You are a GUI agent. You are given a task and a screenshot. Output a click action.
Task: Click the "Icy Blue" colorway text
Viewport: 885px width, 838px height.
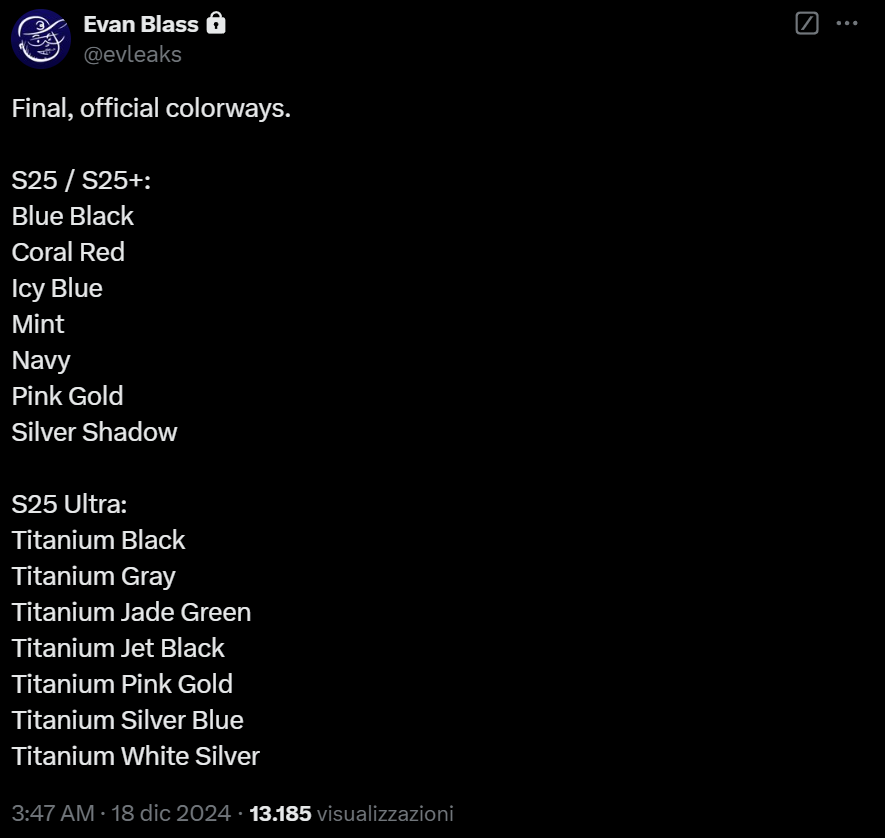57,288
